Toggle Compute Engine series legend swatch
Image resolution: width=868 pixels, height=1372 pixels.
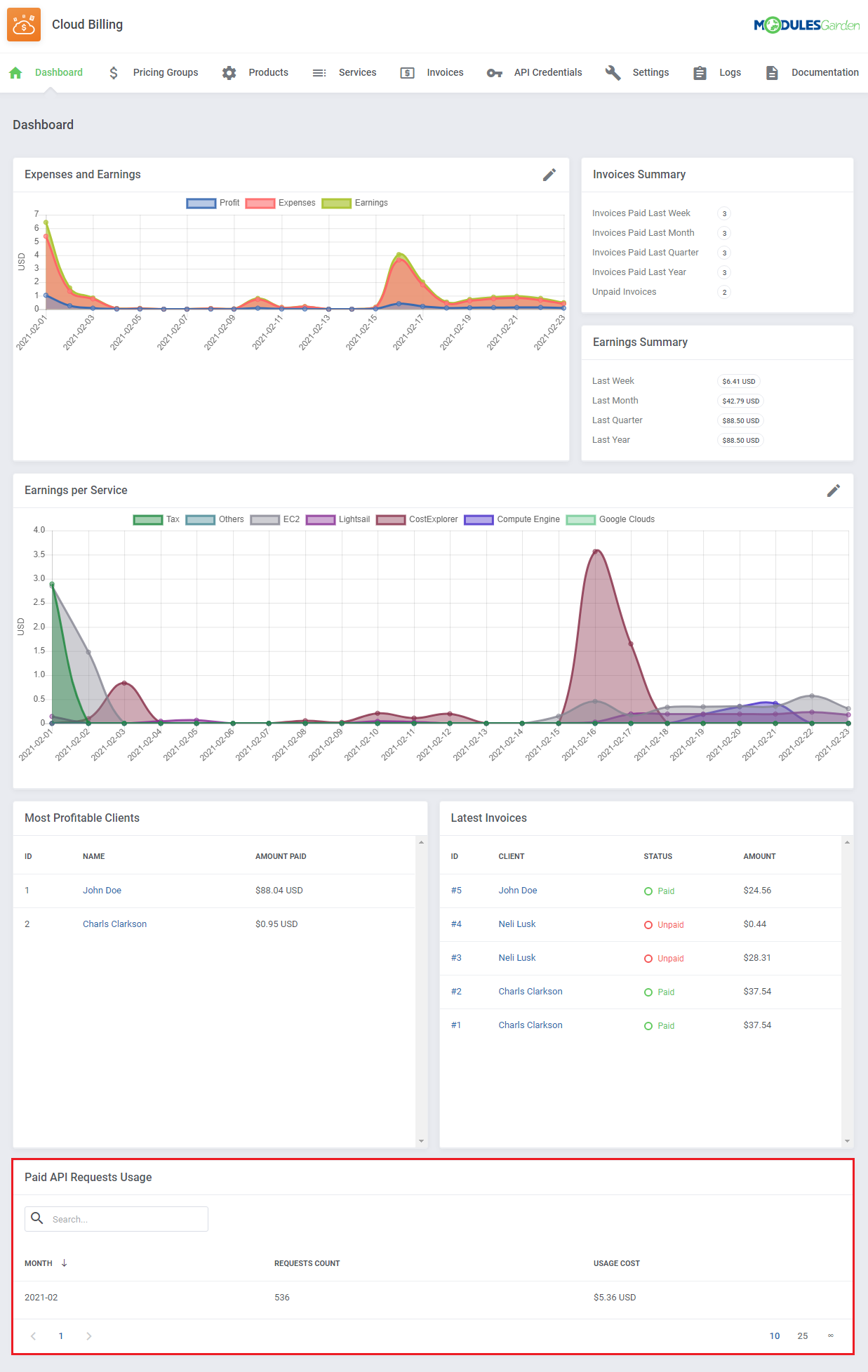pos(479,520)
